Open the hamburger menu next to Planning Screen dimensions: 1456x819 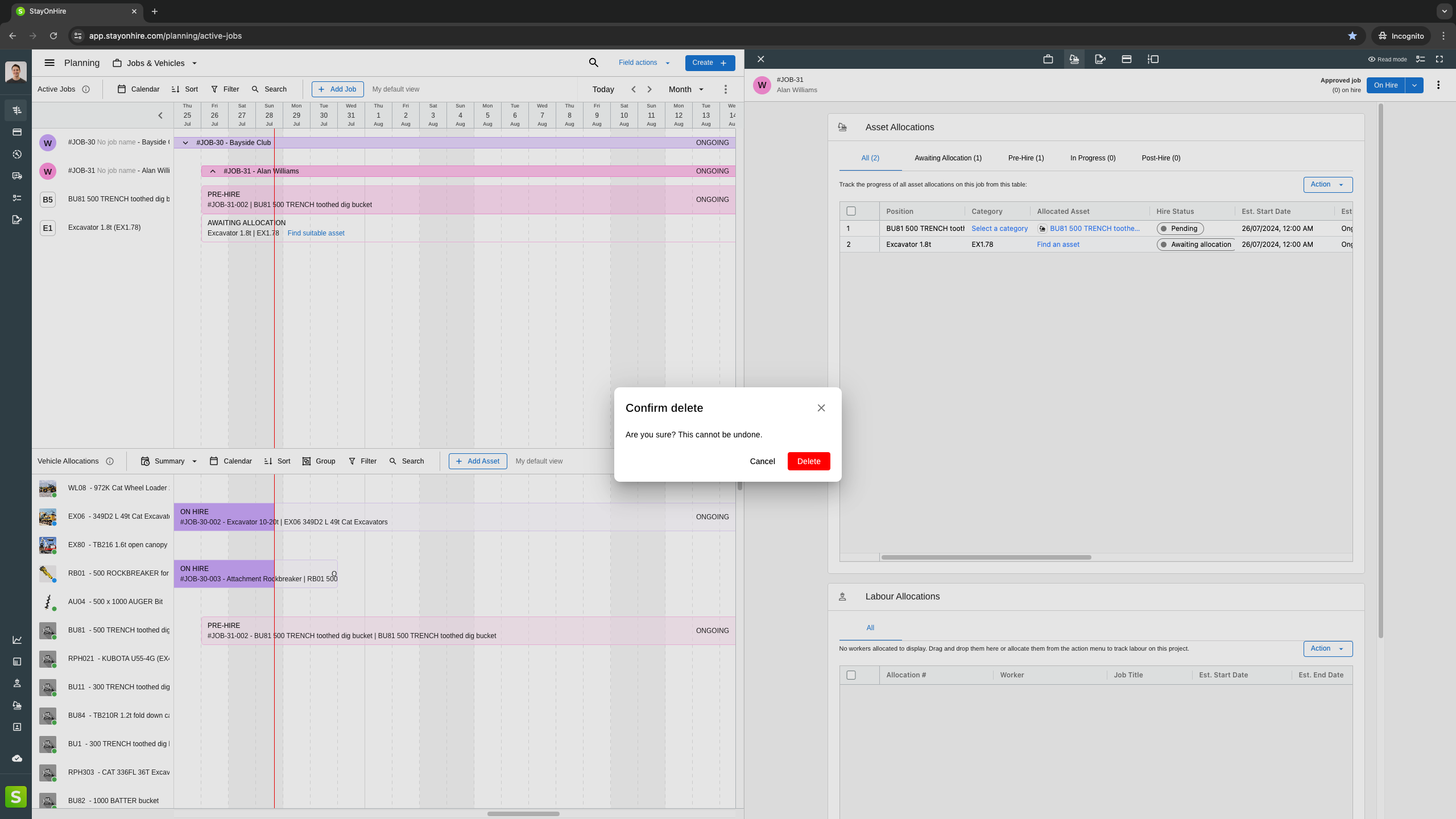[x=49, y=63]
